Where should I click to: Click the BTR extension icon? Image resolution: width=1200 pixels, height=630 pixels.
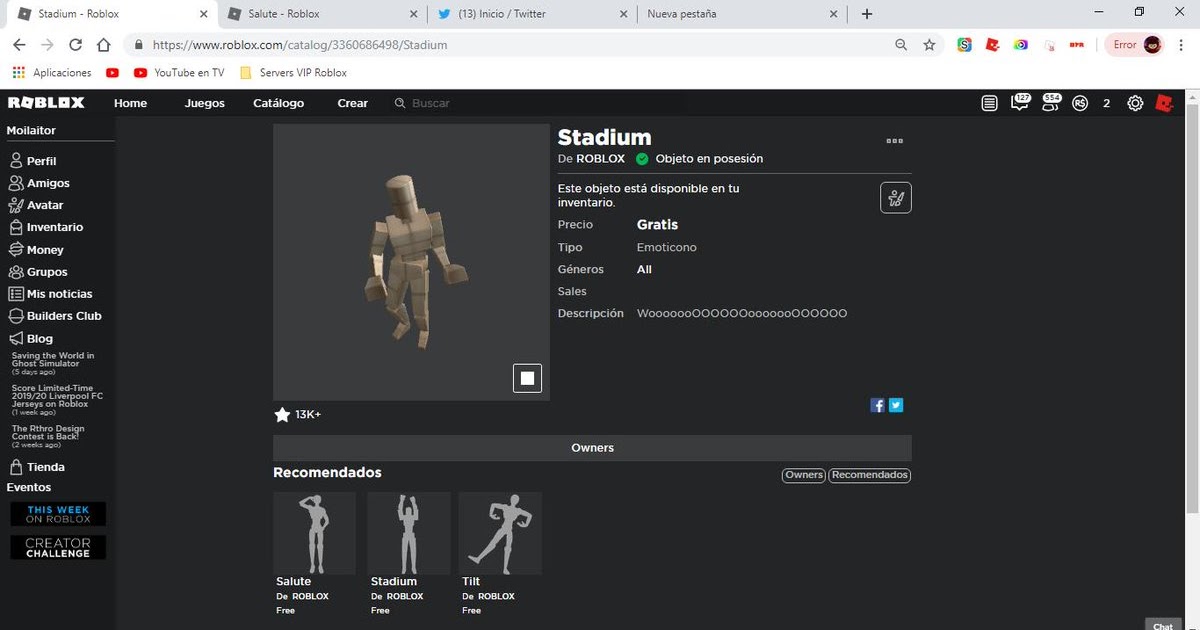[x=1077, y=45]
